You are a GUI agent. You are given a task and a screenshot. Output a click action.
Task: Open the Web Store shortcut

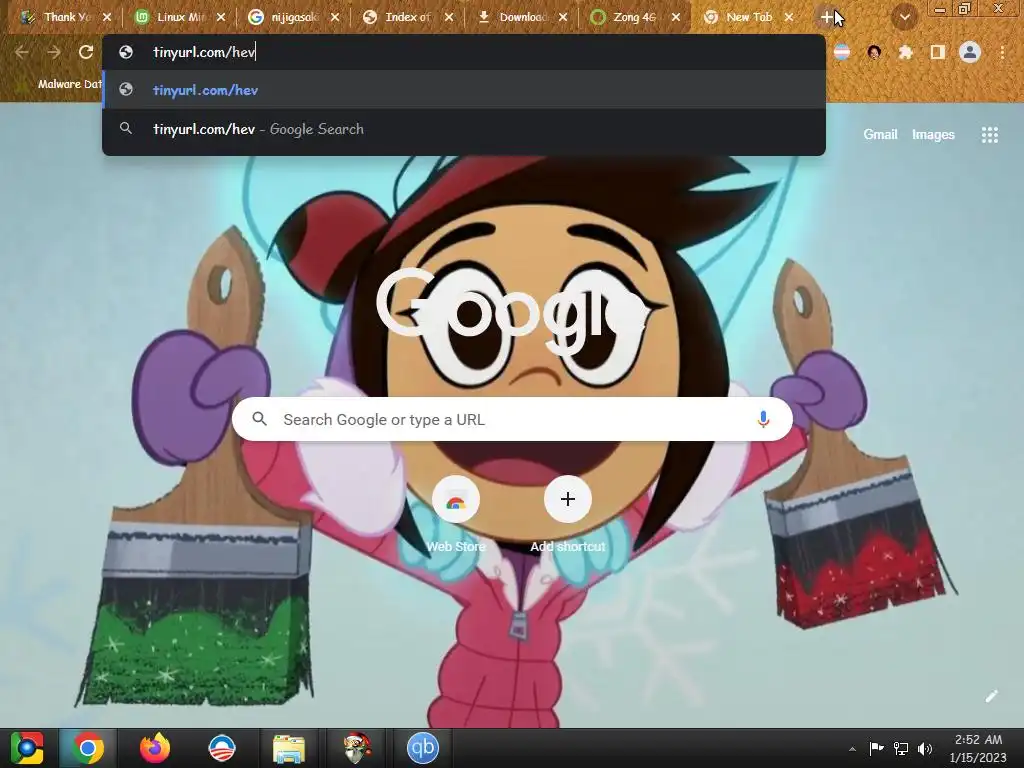[456, 514]
